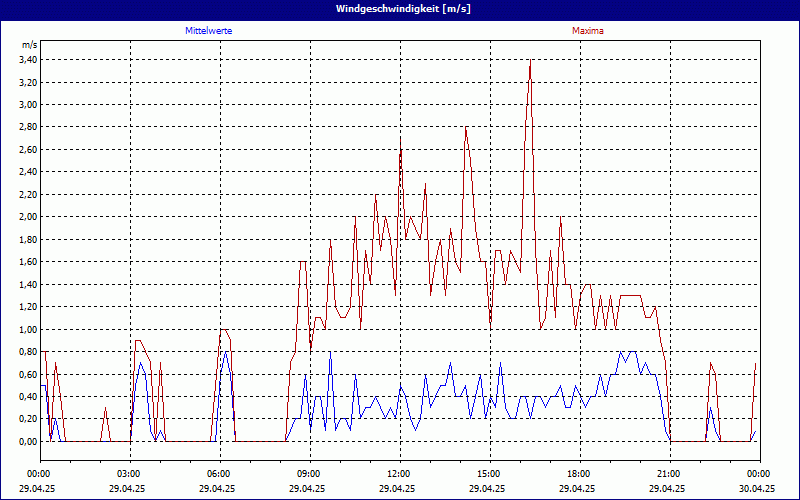Screen dimensions: 800x500
Task: Click the 1,00 y-axis value label
Action: point(28,329)
